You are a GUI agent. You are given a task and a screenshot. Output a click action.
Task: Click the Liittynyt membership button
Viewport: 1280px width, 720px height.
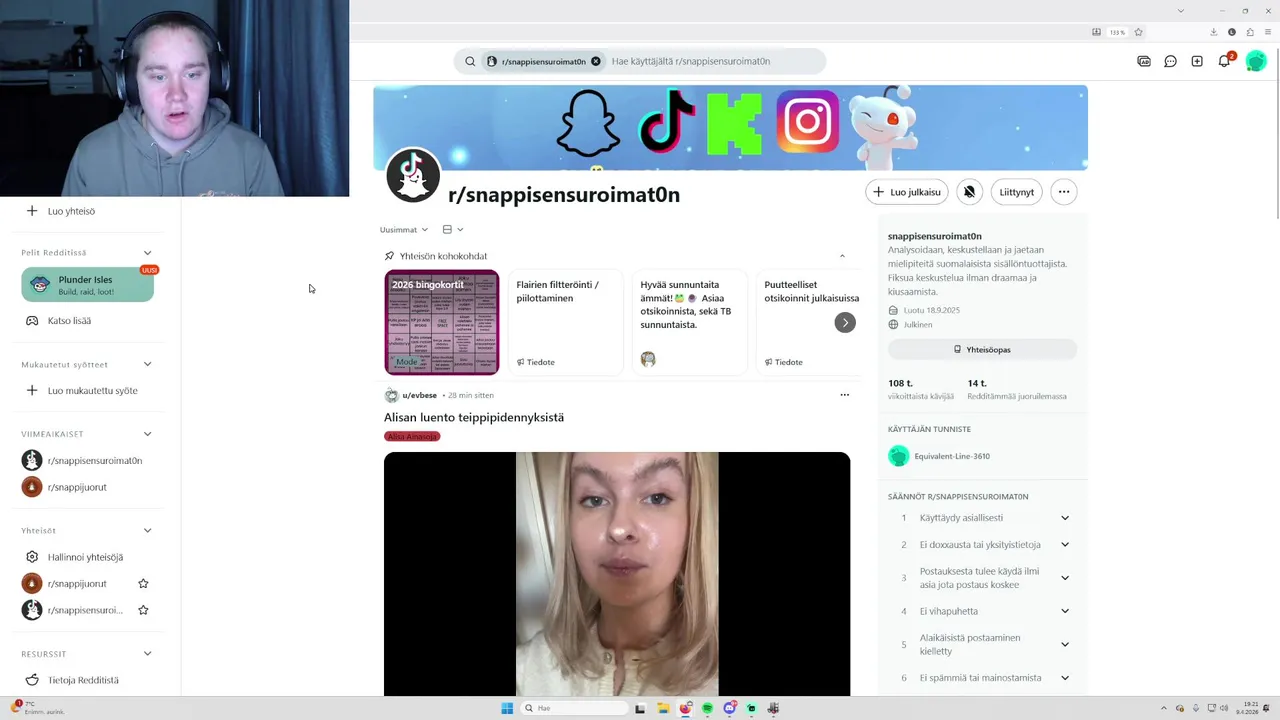[1016, 192]
